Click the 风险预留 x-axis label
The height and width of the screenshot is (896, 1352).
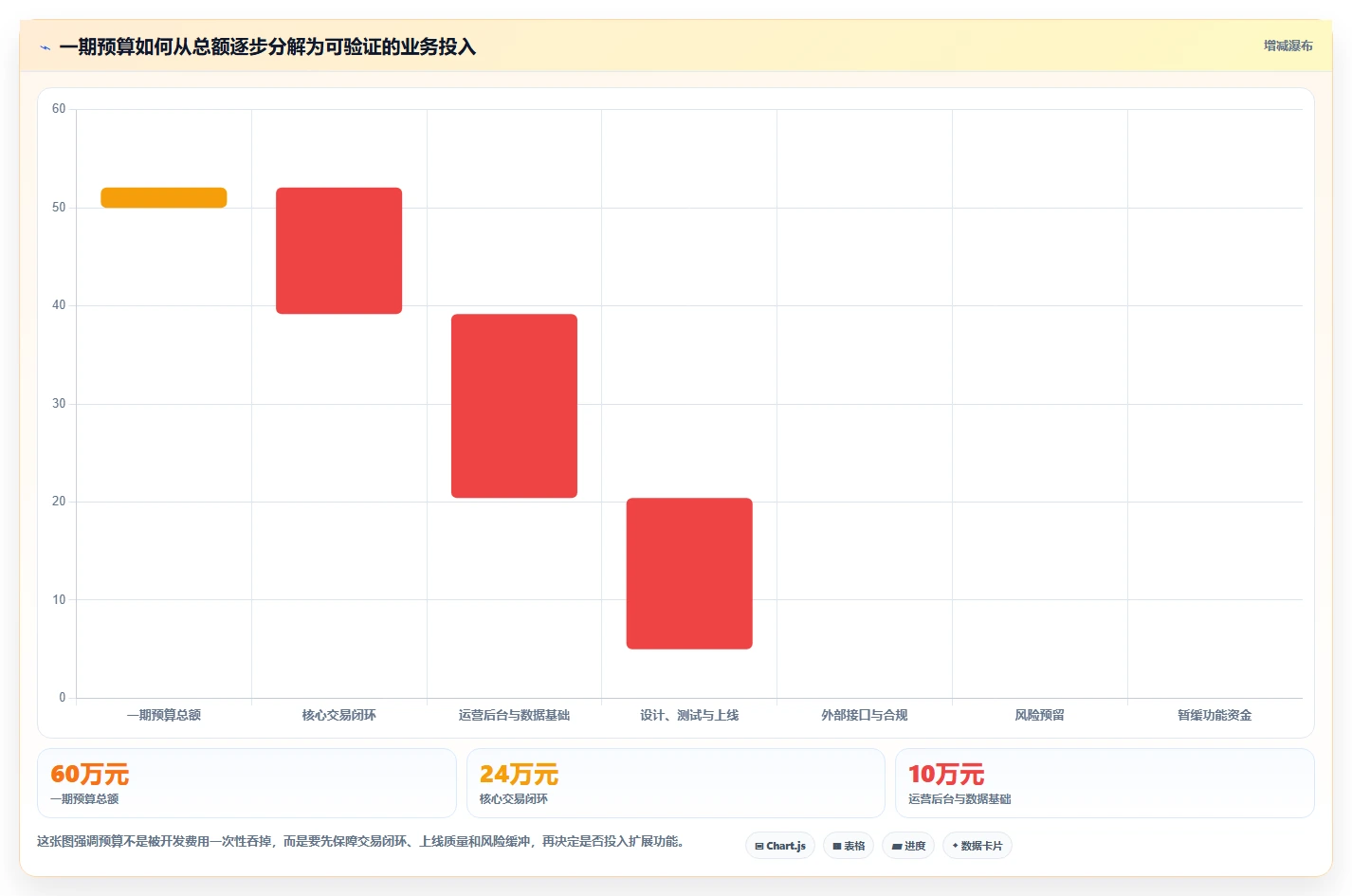[1040, 715]
